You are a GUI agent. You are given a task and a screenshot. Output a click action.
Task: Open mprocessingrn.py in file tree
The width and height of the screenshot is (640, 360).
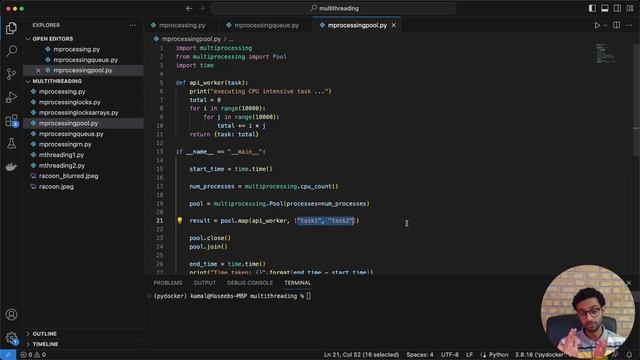click(x=83, y=144)
